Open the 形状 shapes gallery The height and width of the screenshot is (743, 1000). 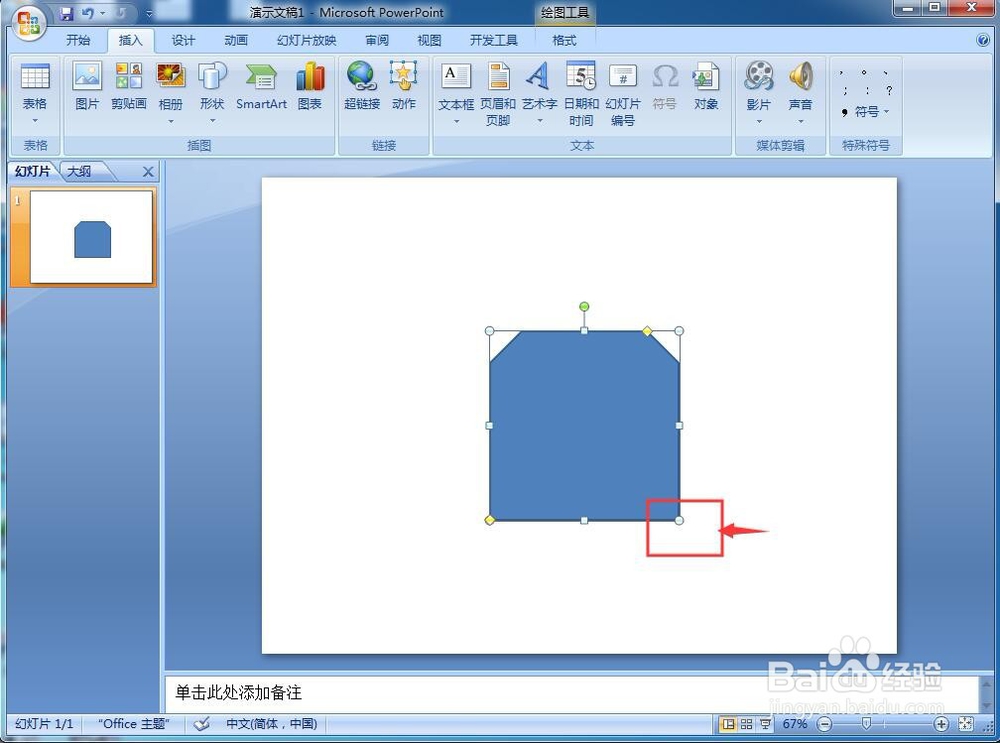coord(212,85)
